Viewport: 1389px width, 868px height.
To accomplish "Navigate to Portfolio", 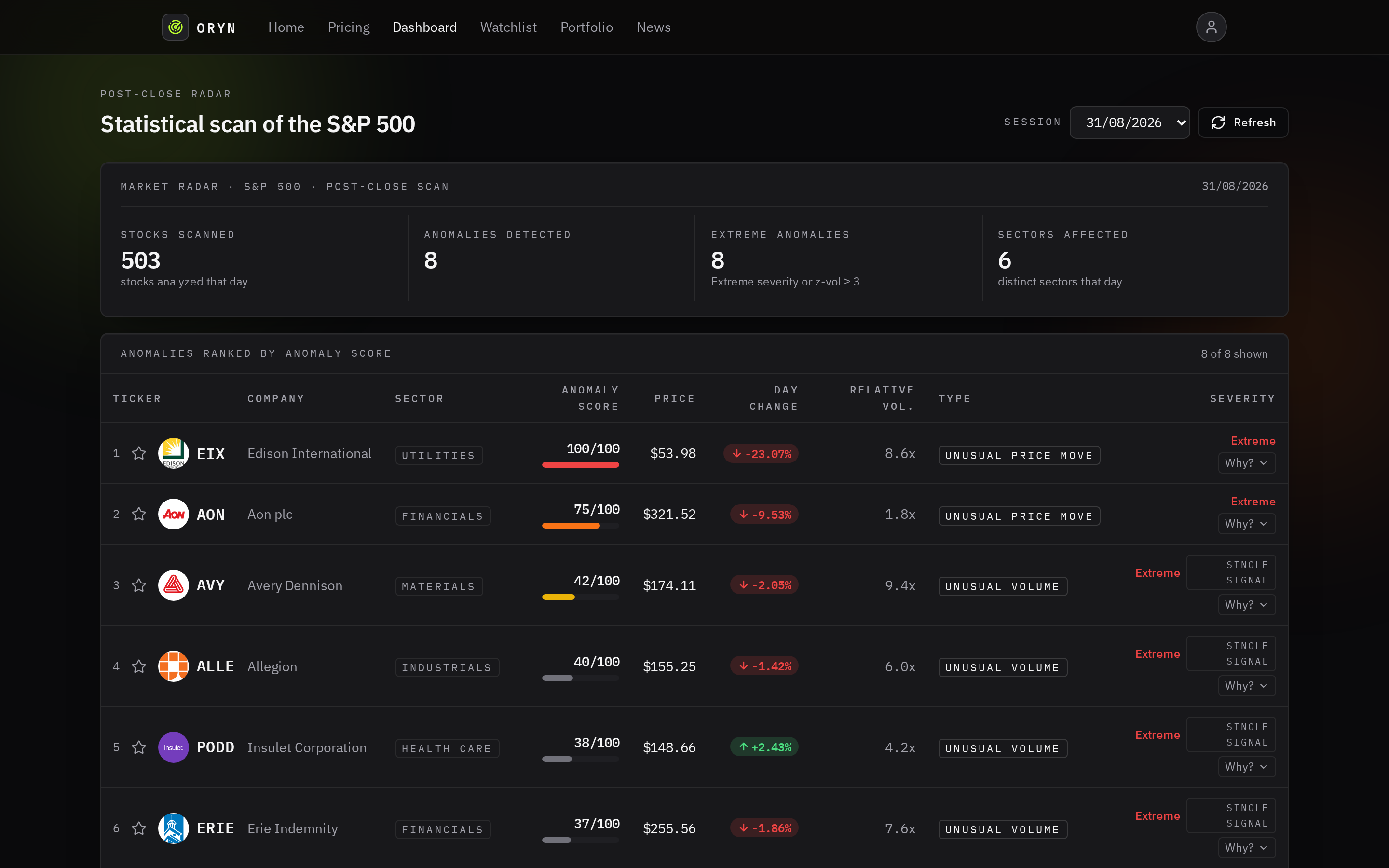I will click(586, 27).
